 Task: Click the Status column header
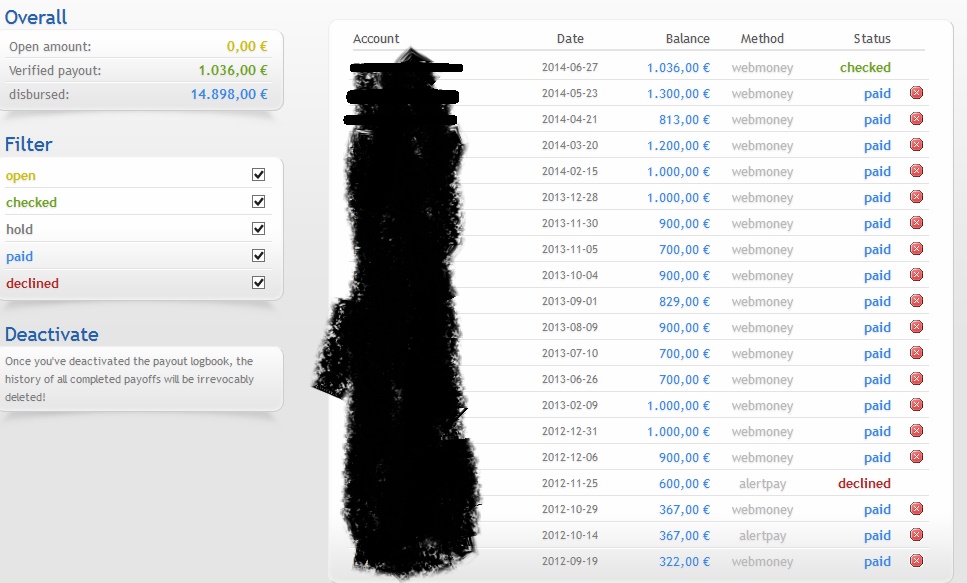(872, 38)
